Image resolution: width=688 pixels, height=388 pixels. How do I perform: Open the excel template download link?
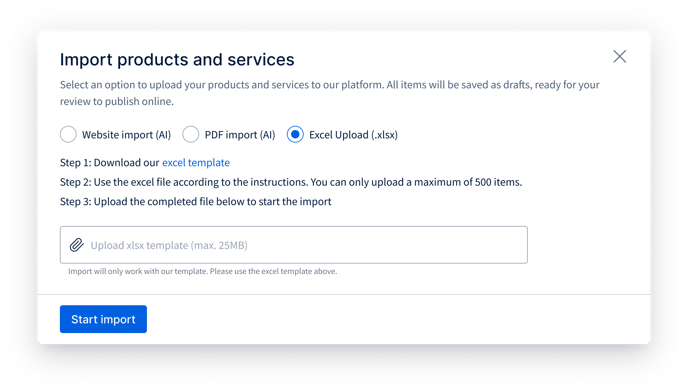pyautogui.click(x=196, y=162)
